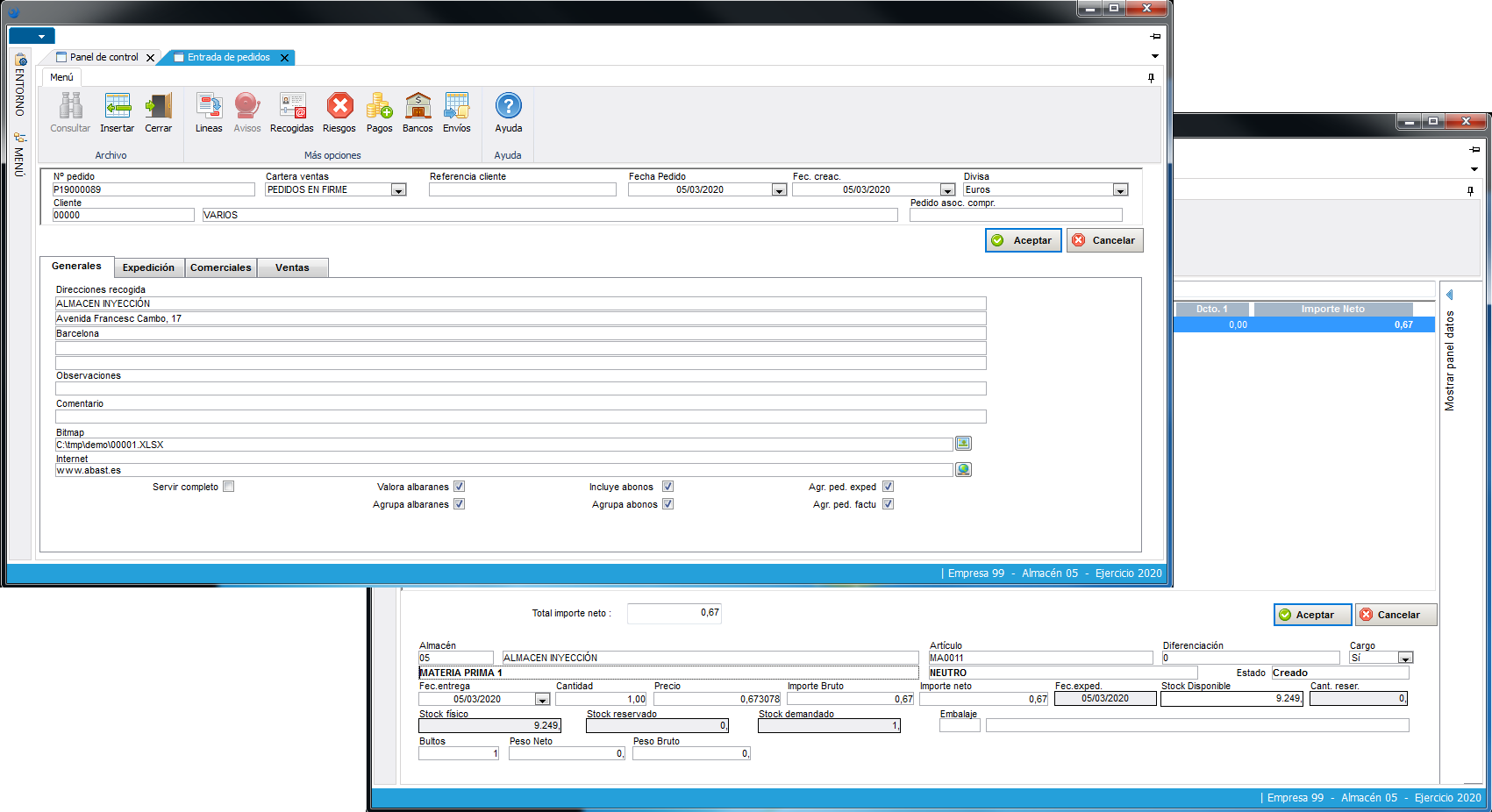This screenshot has width=1492, height=812.
Task: Click Aceptar in the order header
Action: coord(1024,240)
